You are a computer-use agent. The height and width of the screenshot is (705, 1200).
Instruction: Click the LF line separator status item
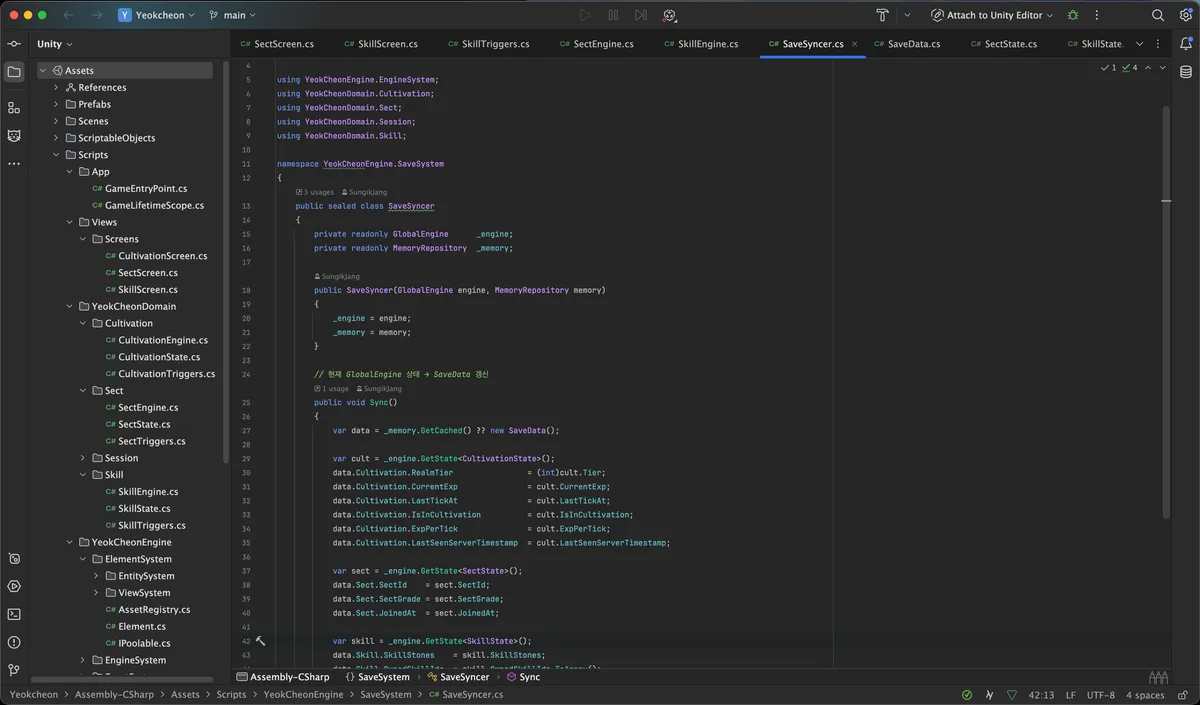[x=1071, y=695]
